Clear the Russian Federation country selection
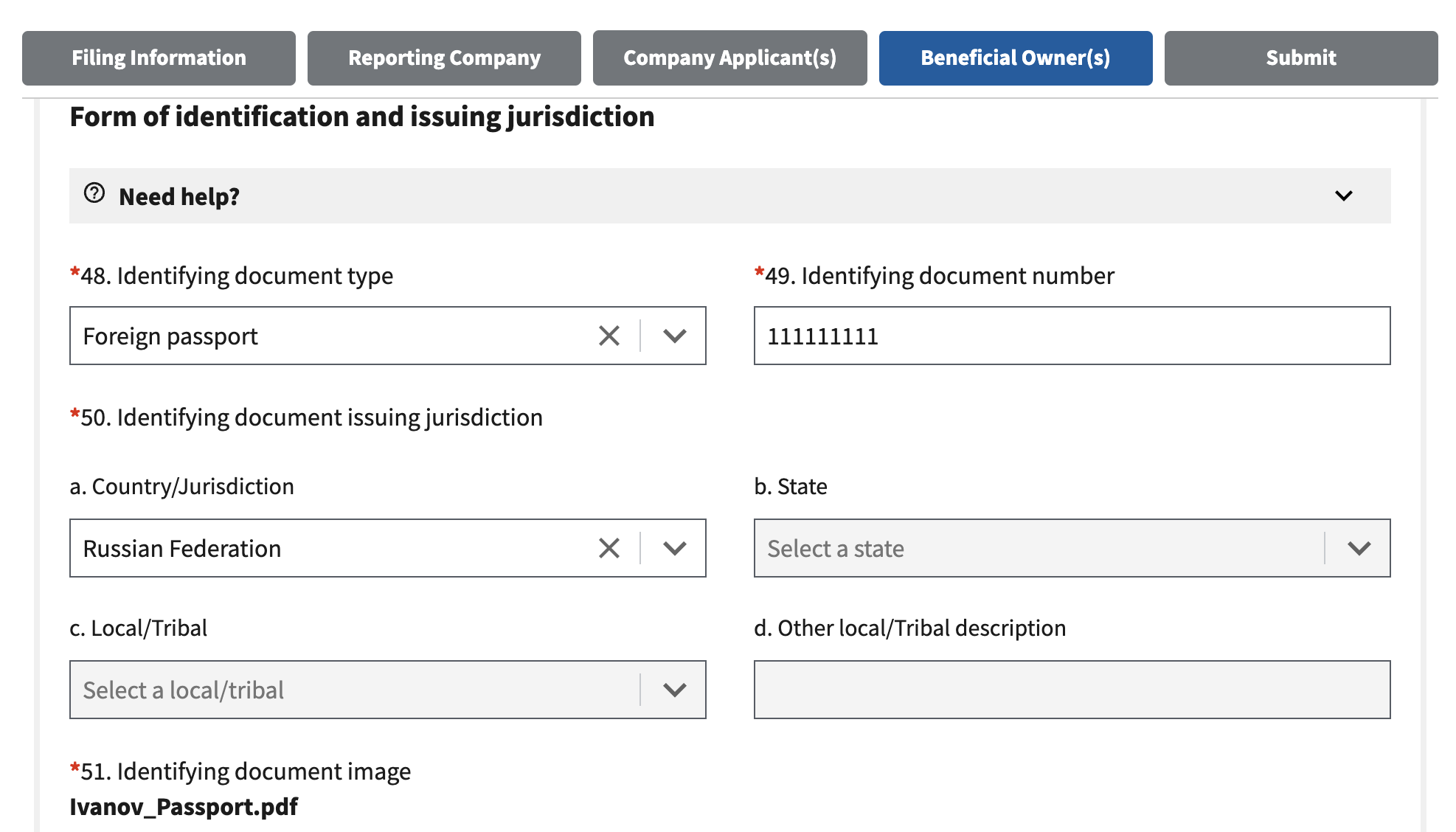 (609, 549)
